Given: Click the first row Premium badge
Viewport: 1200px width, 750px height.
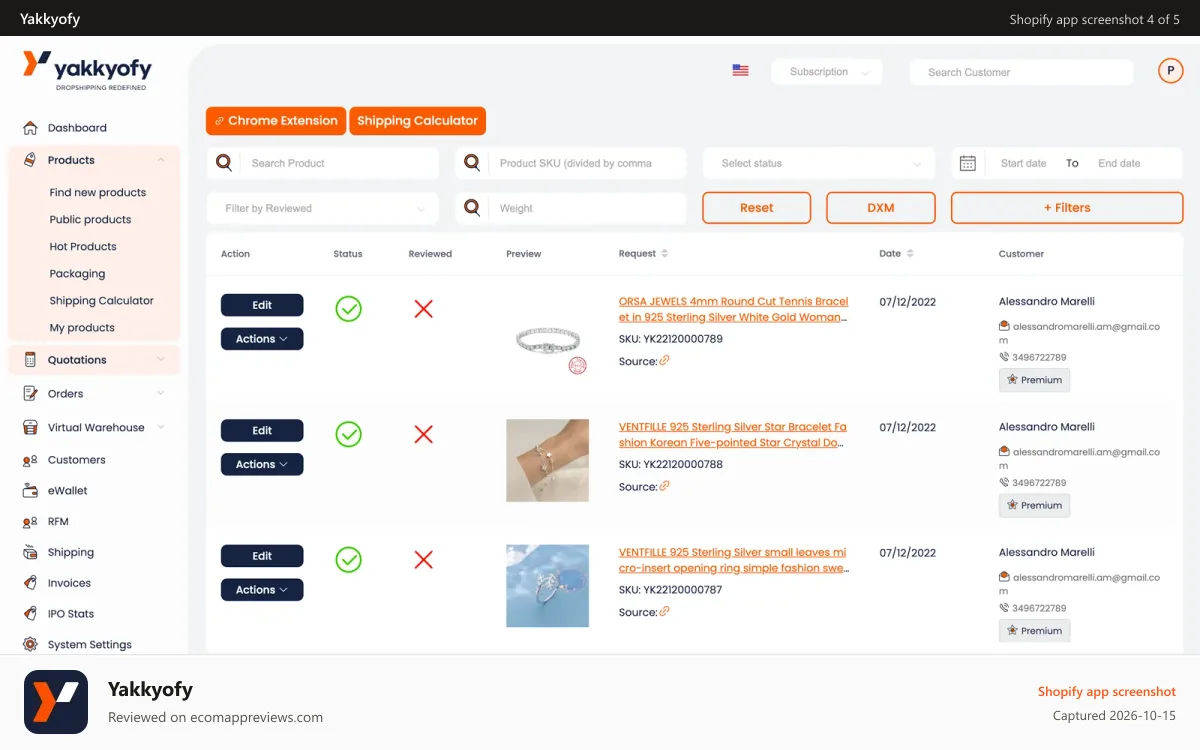Looking at the screenshot, I should tap(1034, 380).
